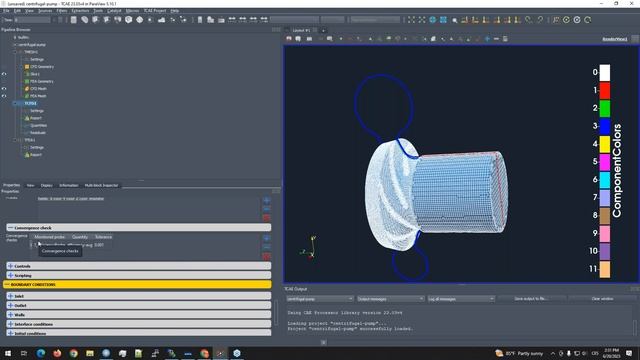Expand the Walls section

tap(138, 315)
